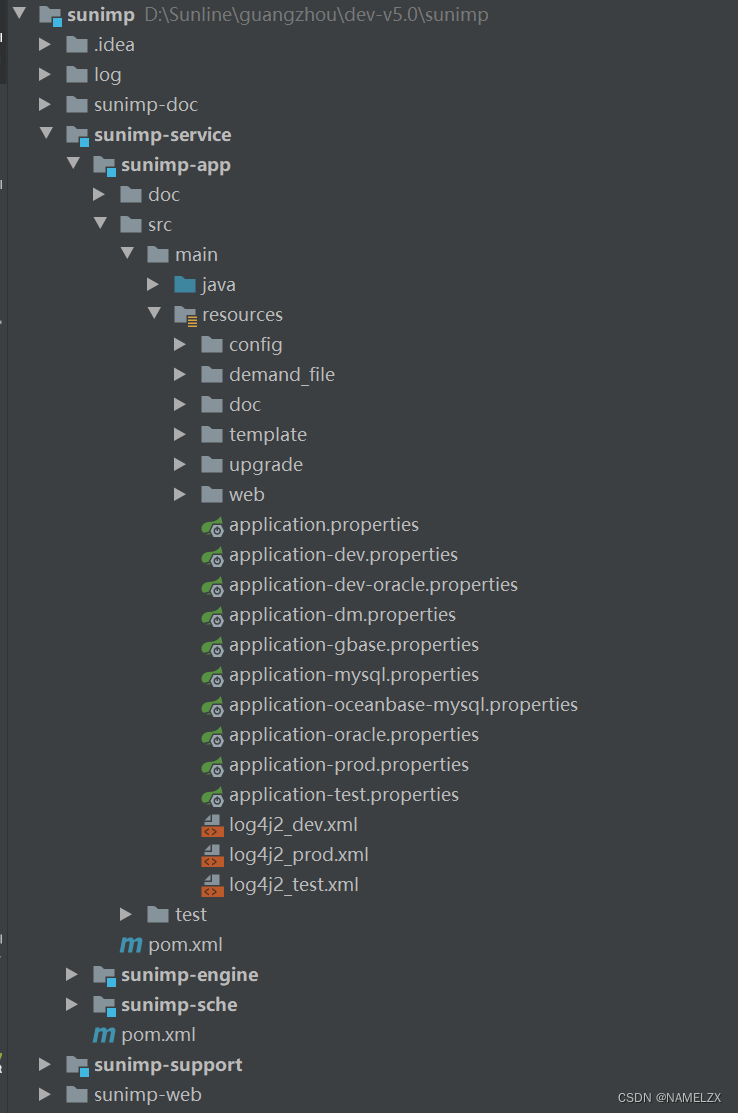The height and width of the screenshot is (1113, 738).
Task: Select log4j2_prod.xml file name
Action: click(299, 855)
